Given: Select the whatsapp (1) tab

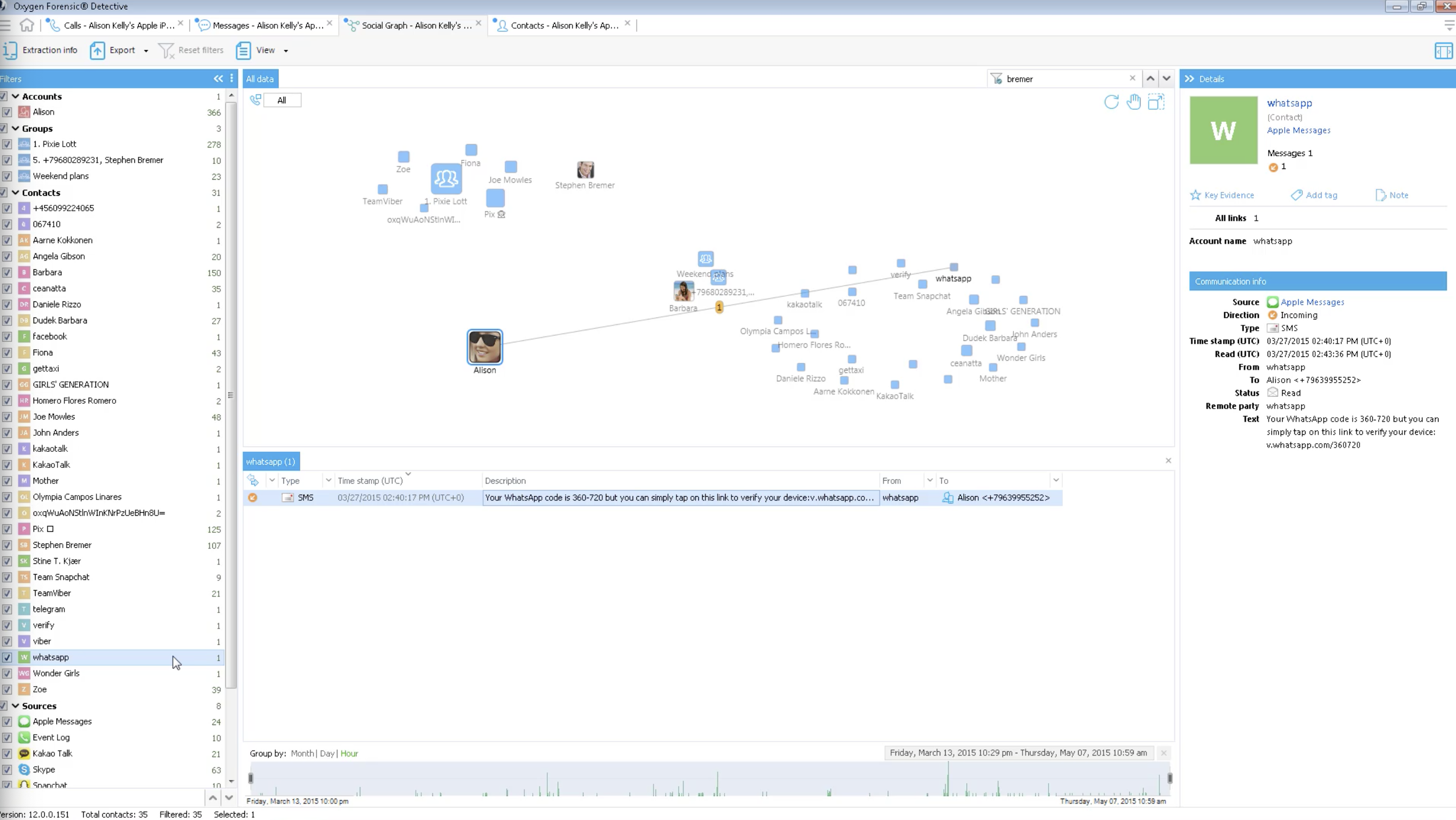Looking at the screenshot, I should coord(271,462).
